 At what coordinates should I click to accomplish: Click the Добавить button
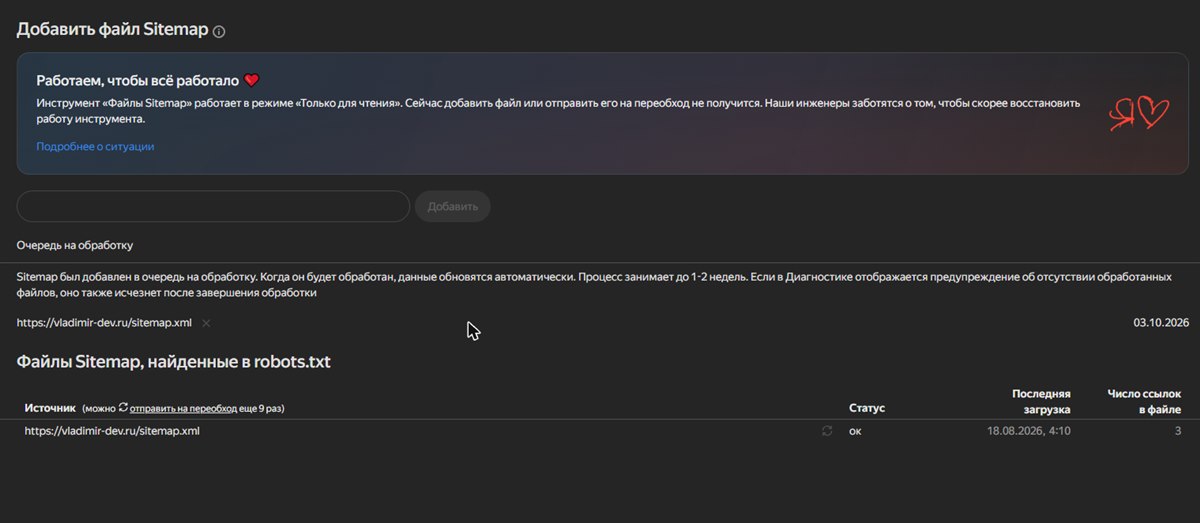pyautogui.click(x=452, y=206)
